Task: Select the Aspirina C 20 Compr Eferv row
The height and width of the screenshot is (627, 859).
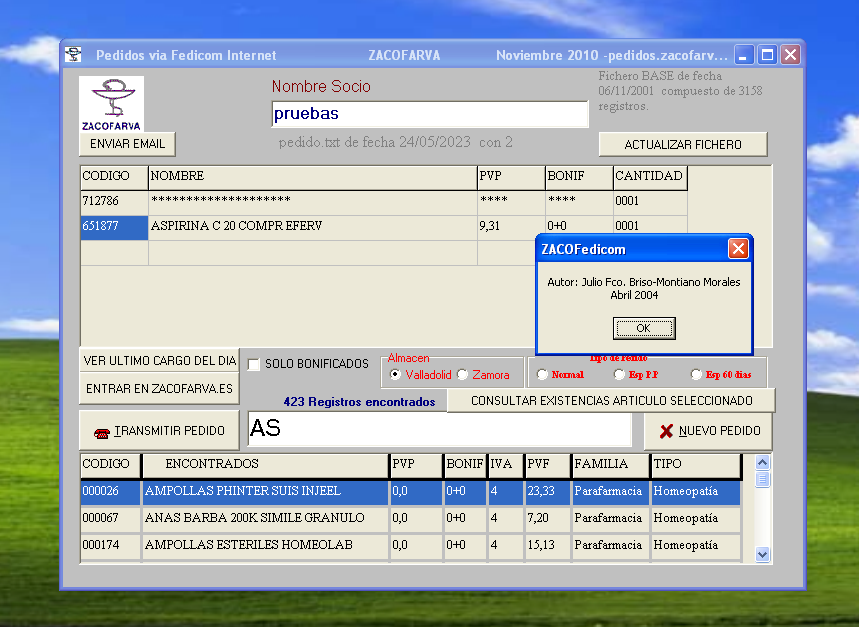Action: (x=236, y=227)
